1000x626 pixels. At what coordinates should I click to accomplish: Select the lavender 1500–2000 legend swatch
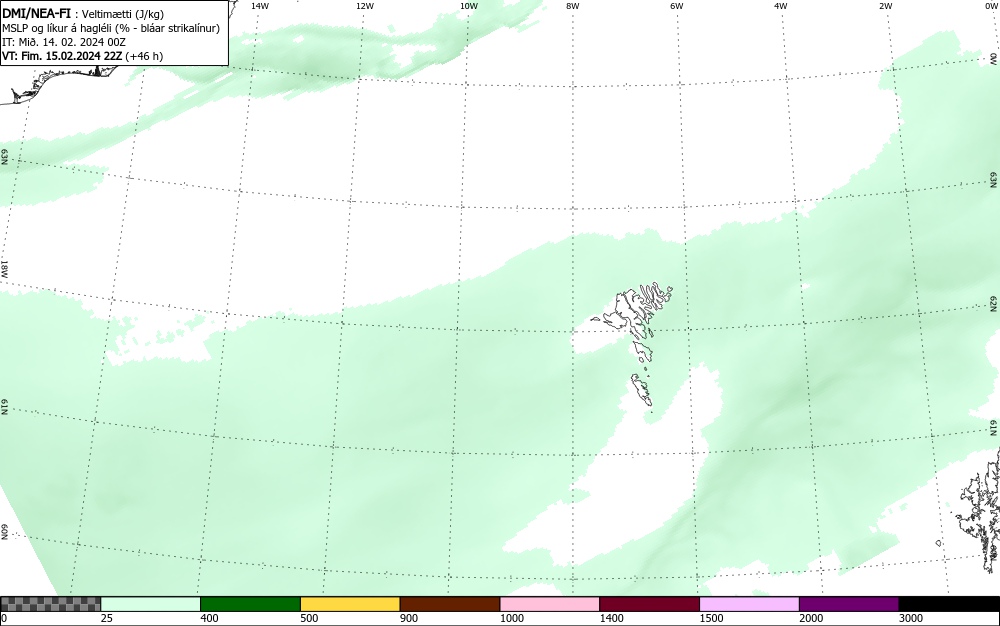click(749, 604)
